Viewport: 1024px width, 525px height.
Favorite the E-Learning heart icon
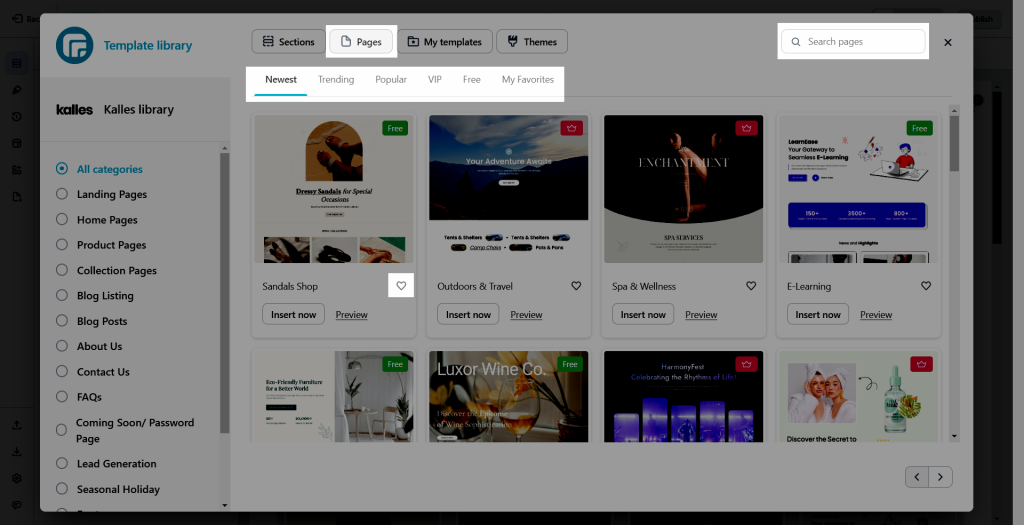pos(926,285)
